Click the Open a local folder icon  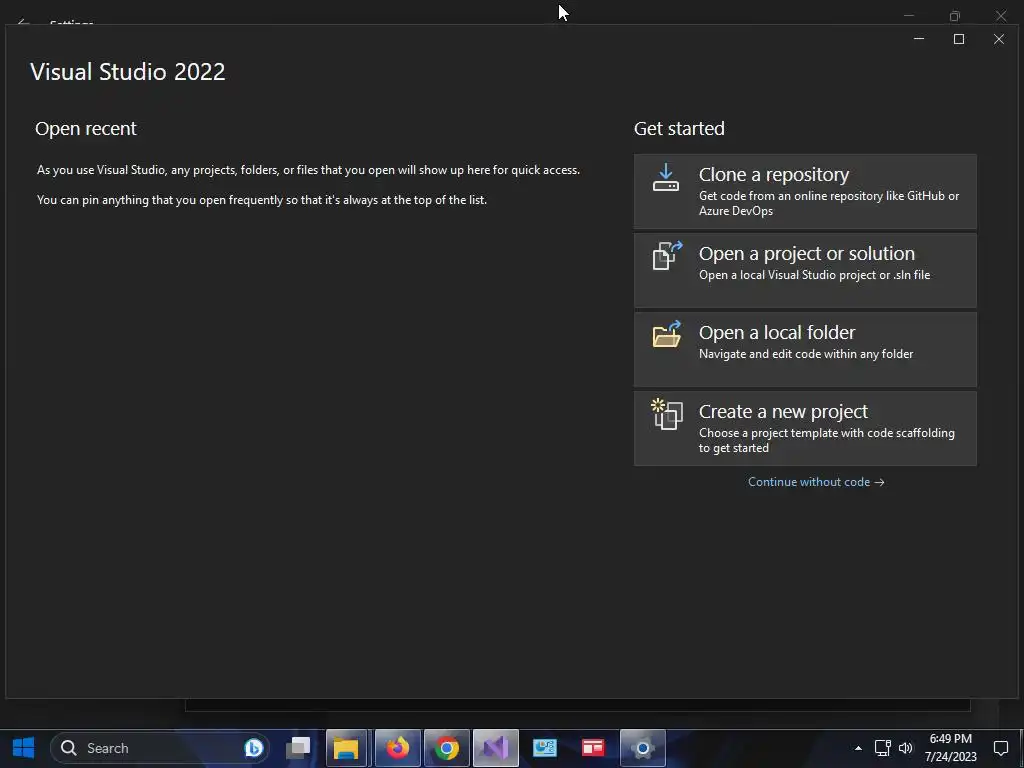point(667,334)
